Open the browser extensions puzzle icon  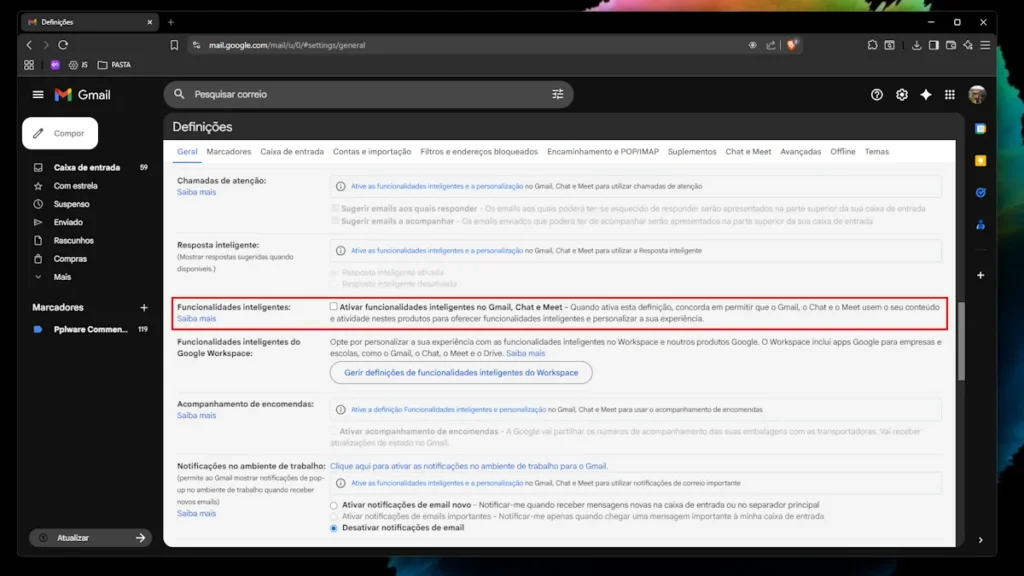(x=872, y=45)
